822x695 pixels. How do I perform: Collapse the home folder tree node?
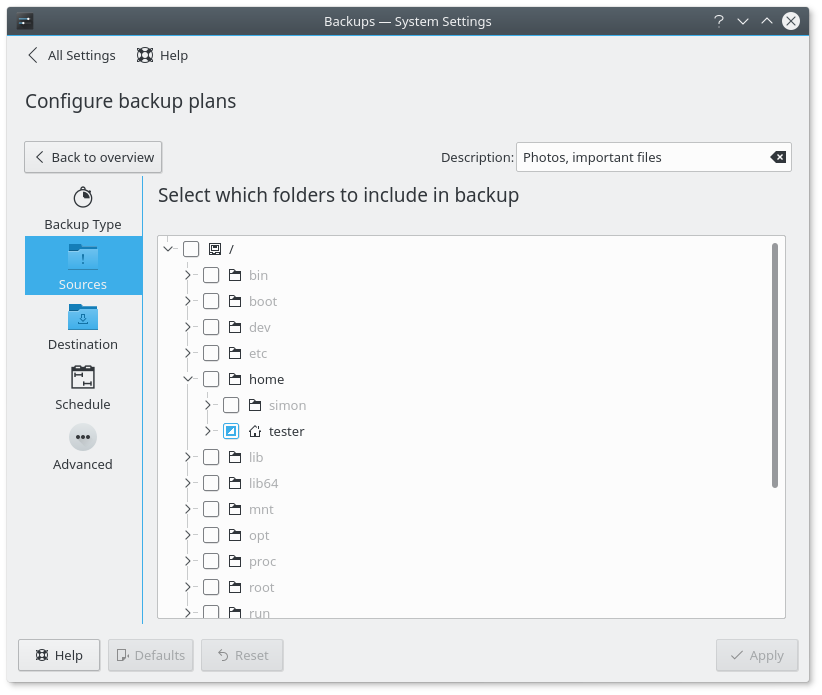[x=188, y=379]
